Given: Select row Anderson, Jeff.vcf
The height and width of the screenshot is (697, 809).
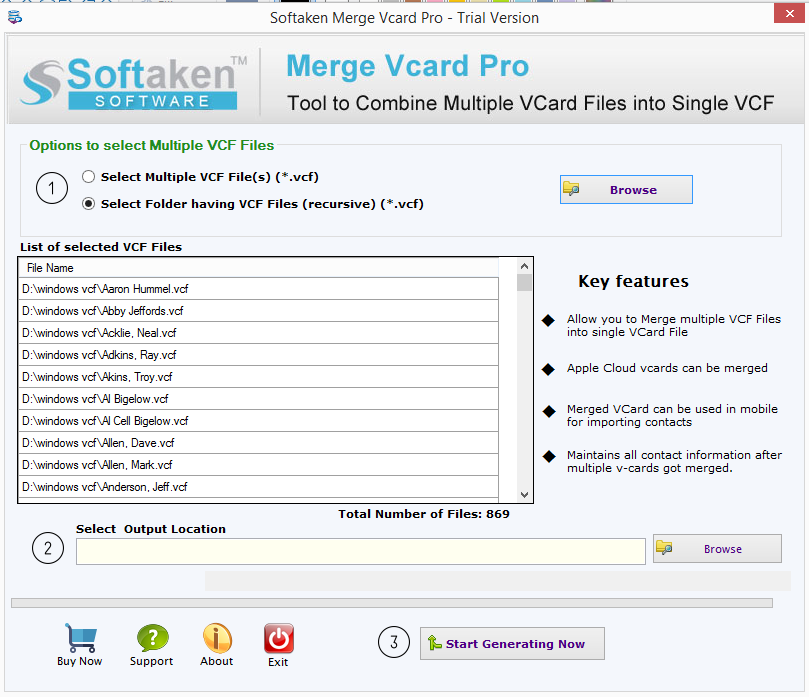Looking at the screenshot, I should pos(258,487).
